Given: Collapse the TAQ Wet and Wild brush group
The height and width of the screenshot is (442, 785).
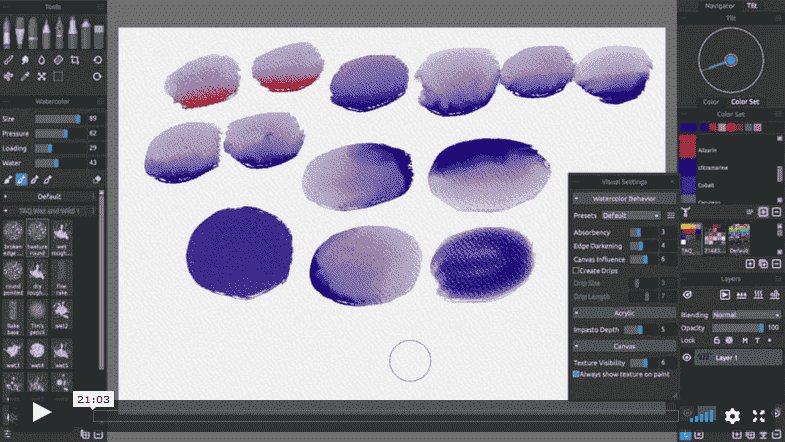Looking at the screenshot, I should [x=6, y=211].
